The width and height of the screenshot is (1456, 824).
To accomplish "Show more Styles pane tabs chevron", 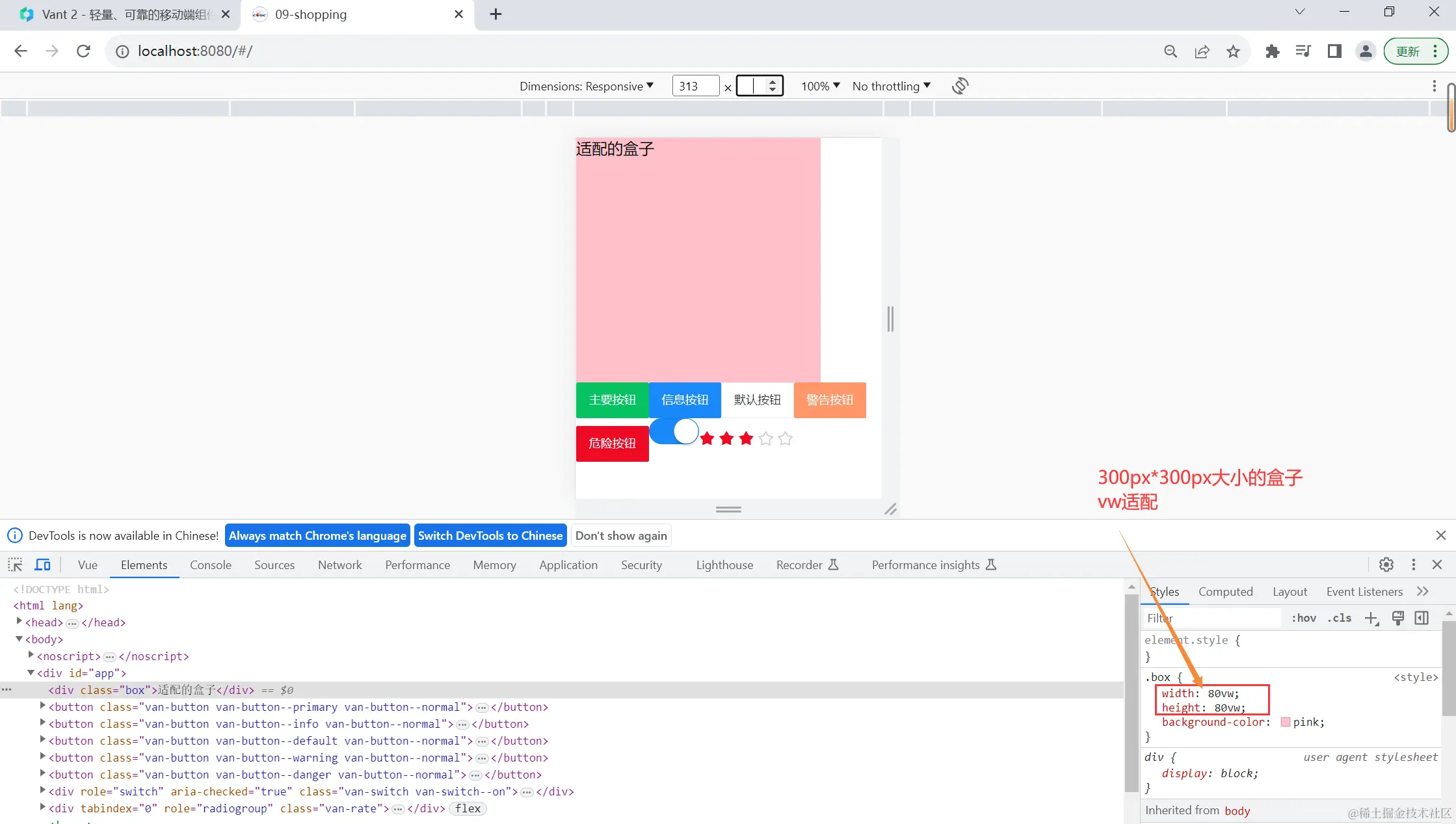I will 1423,591.
